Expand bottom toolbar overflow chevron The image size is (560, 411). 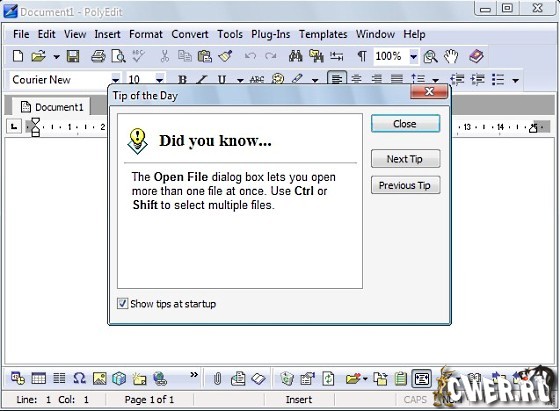pos(194,375)
